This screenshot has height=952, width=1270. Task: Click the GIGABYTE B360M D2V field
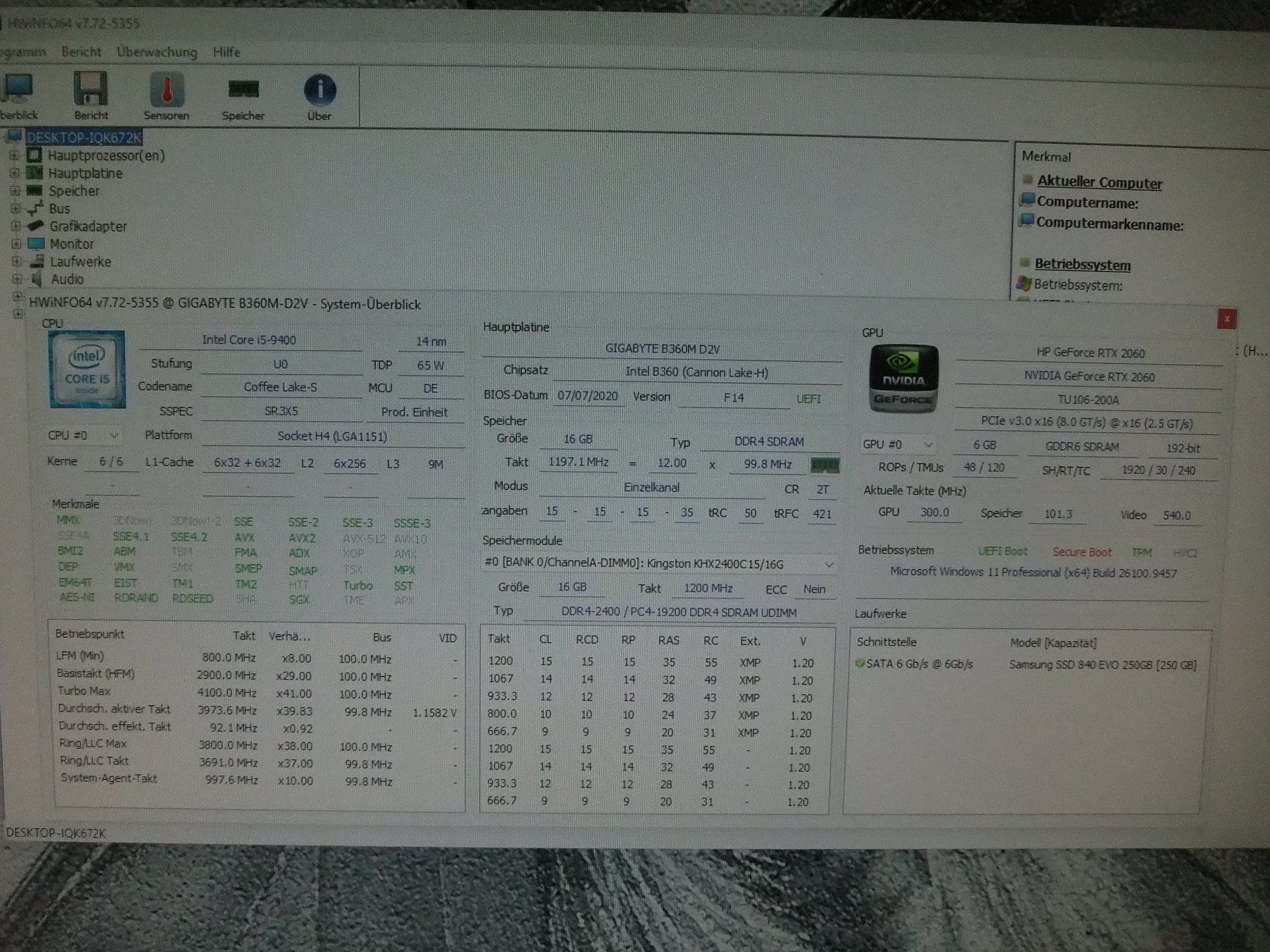662,349
